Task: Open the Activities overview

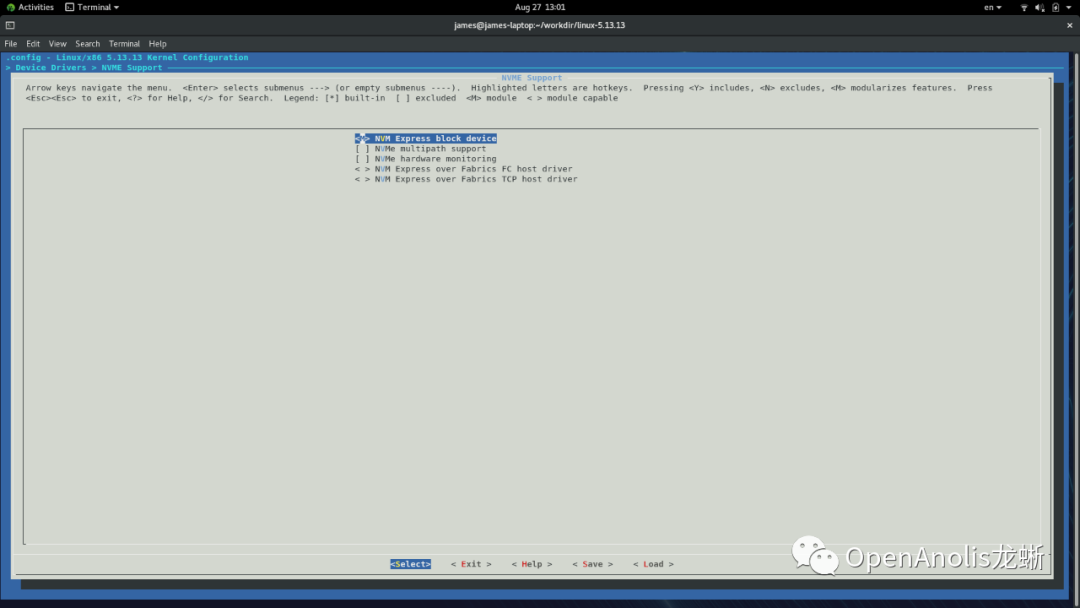Action: tap(30, 7)
